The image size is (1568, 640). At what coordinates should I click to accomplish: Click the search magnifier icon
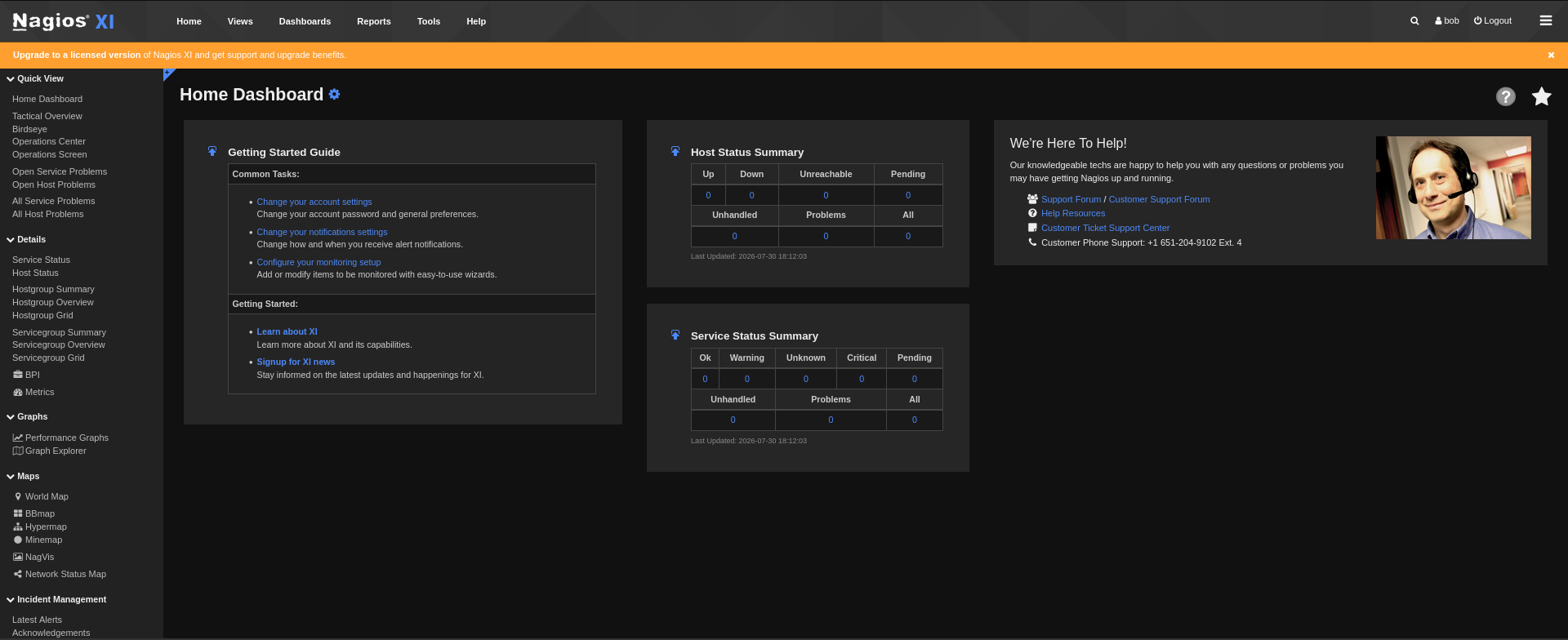pos(1414,21)
